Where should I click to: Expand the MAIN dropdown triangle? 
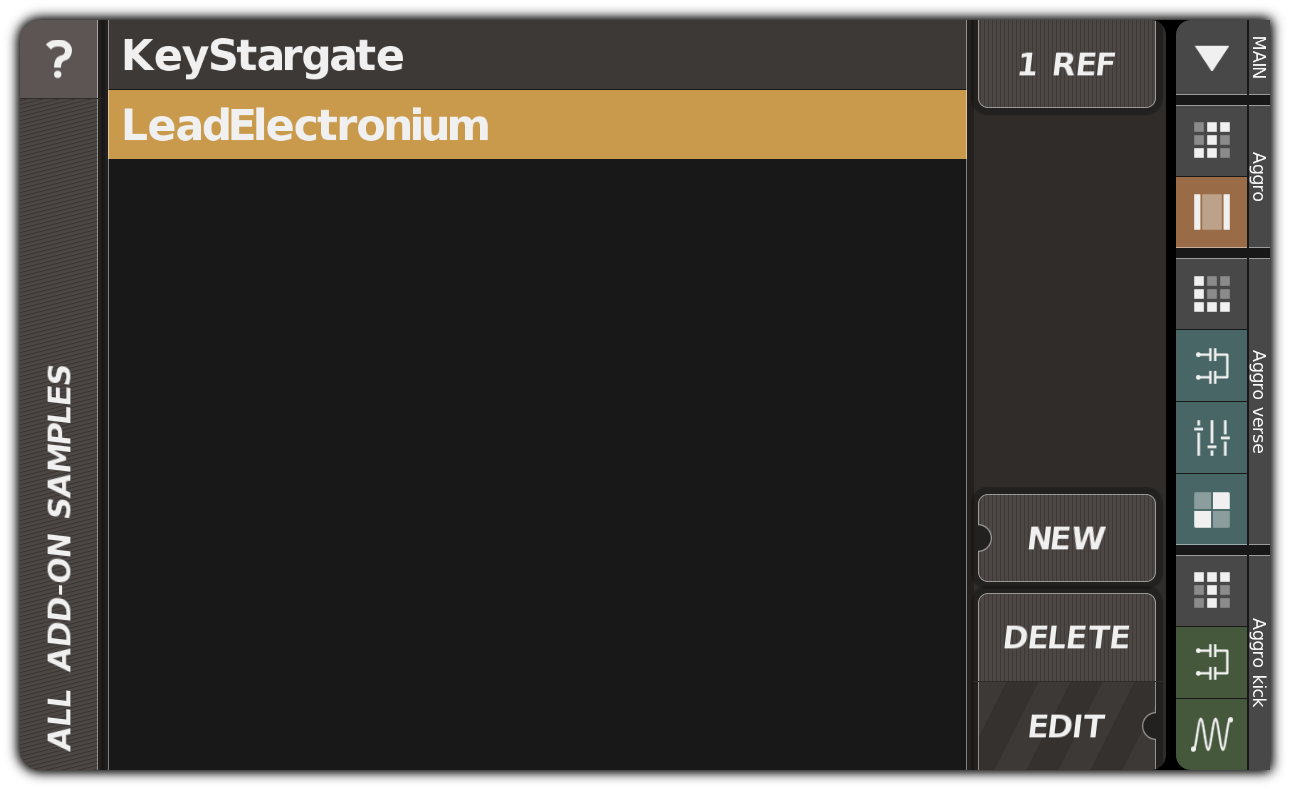(x=1211, y=57)
